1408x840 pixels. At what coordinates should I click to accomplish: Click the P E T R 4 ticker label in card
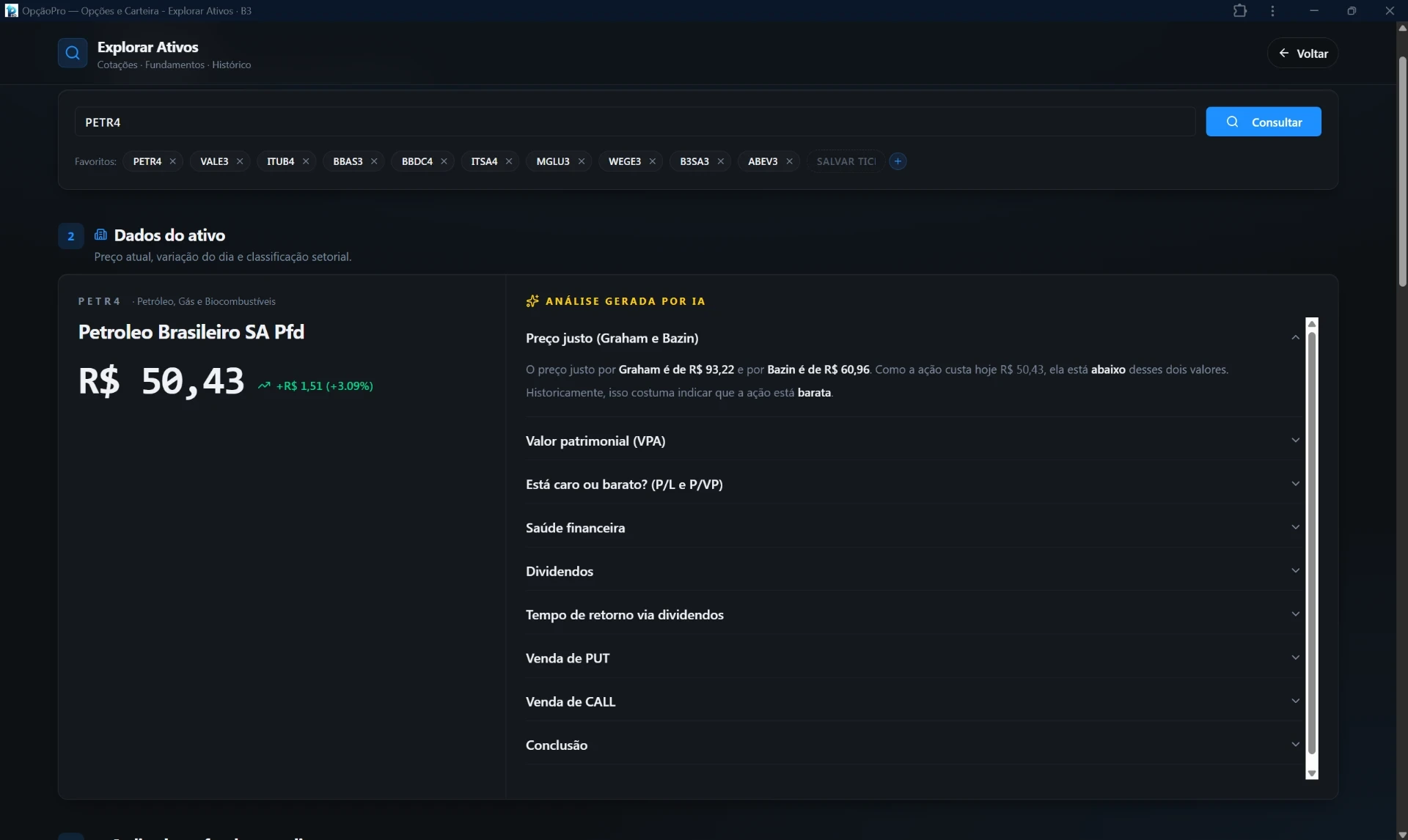(99, 301)
